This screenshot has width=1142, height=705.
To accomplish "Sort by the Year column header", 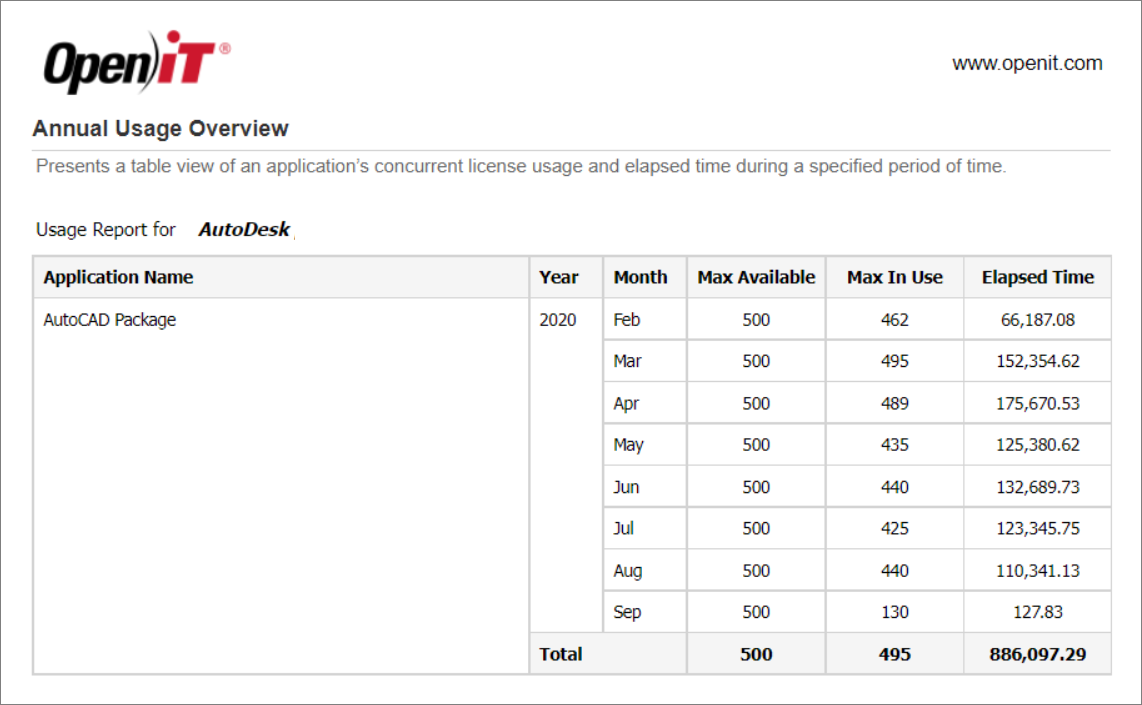I will pyautogui.click(x=559, y=277).
